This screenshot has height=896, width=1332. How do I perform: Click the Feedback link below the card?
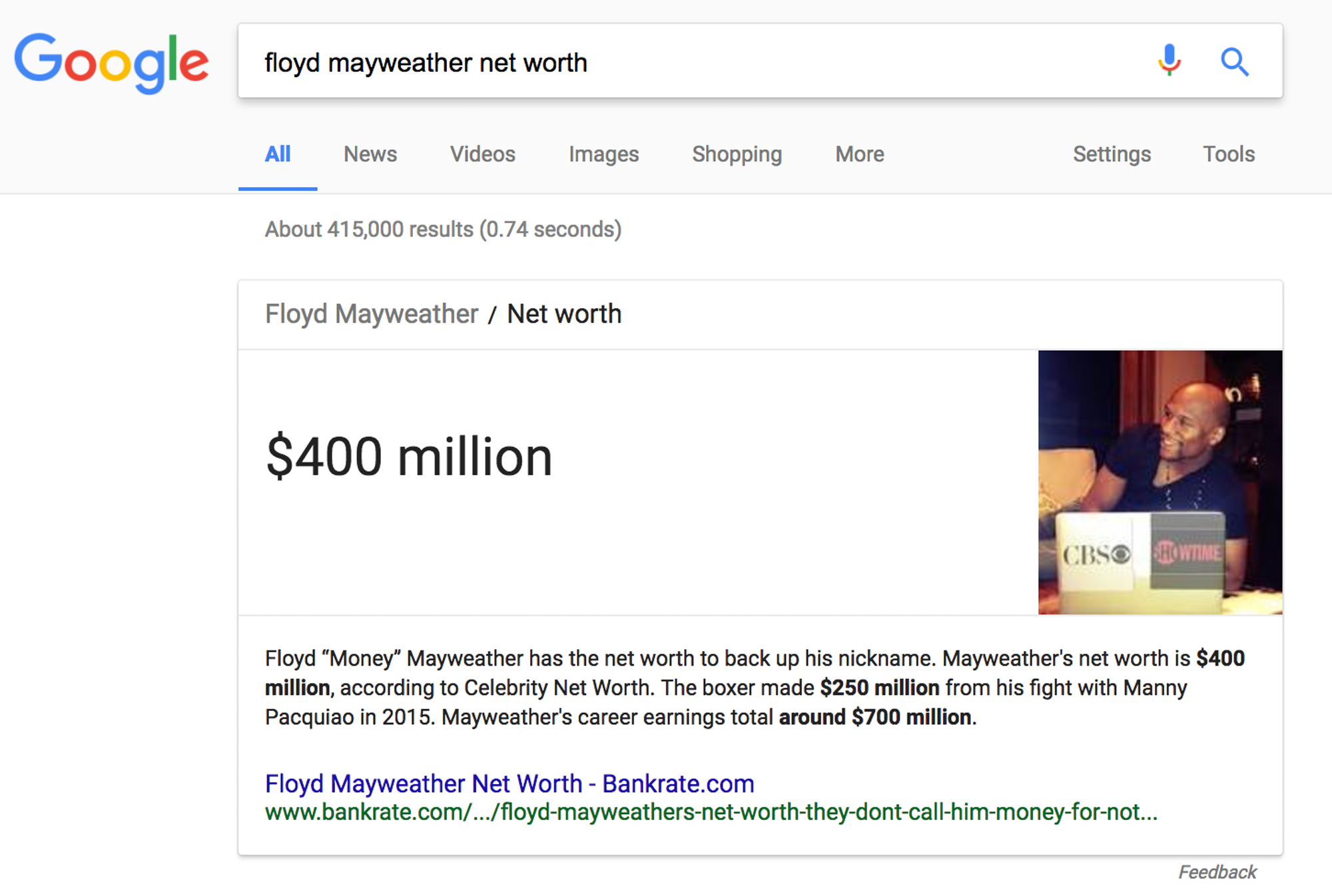pyautogui.click(x=1217, y=872)
